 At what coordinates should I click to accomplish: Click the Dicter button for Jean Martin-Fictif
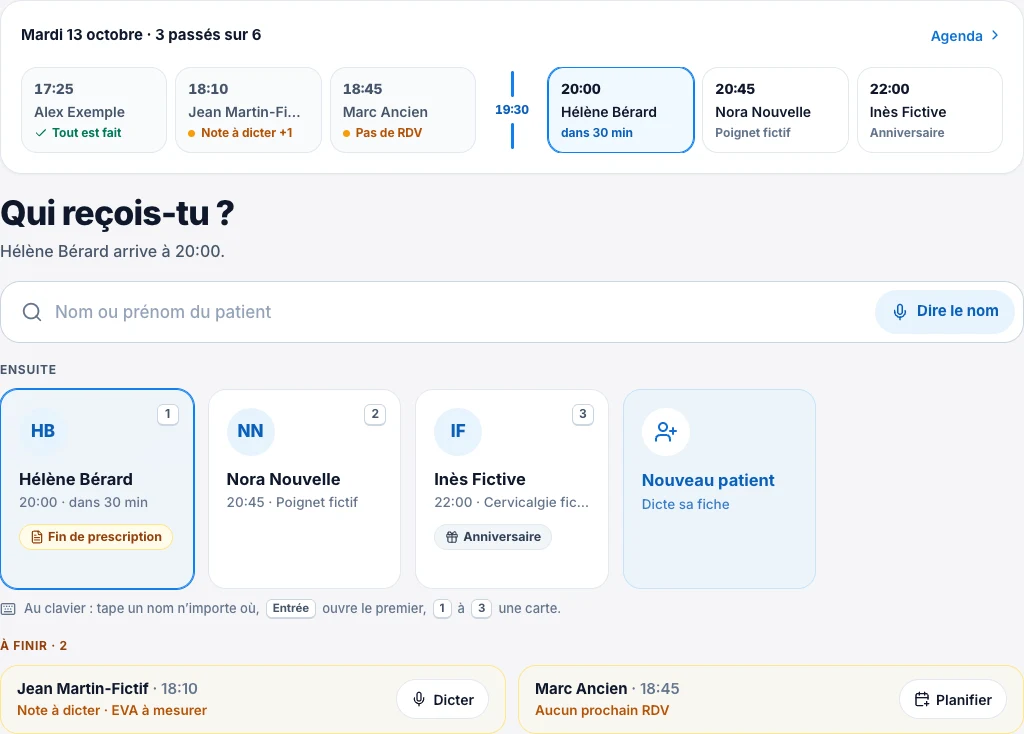click(x=443, y=699)
